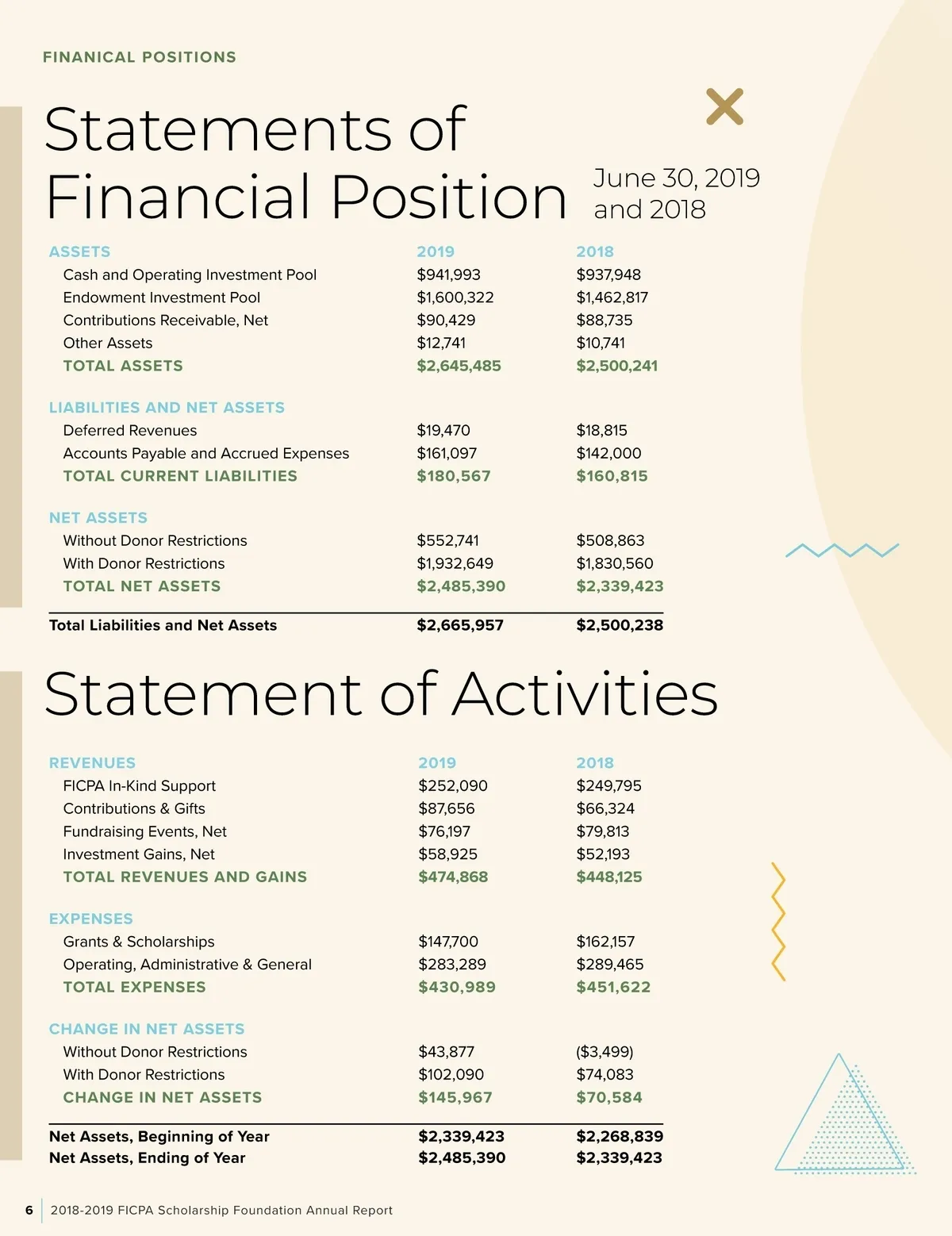Screen dimensions: 952x1236
Task: Click the FINANICAL POSITIONS header label
Action: 140,57
